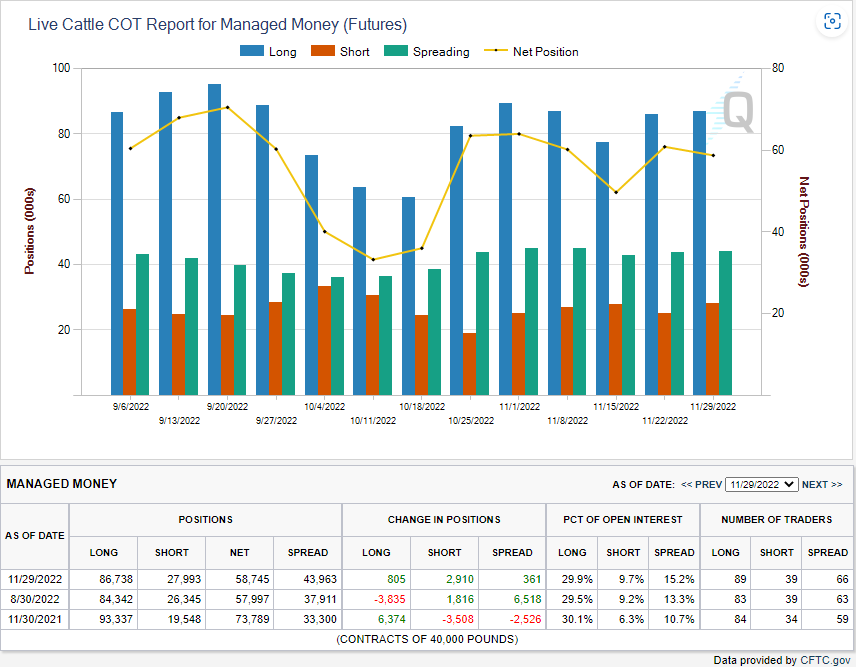Click the 10/11/2022 x-axis date label
This screenshot has width=856, height=667.
(x=373, y=421)
